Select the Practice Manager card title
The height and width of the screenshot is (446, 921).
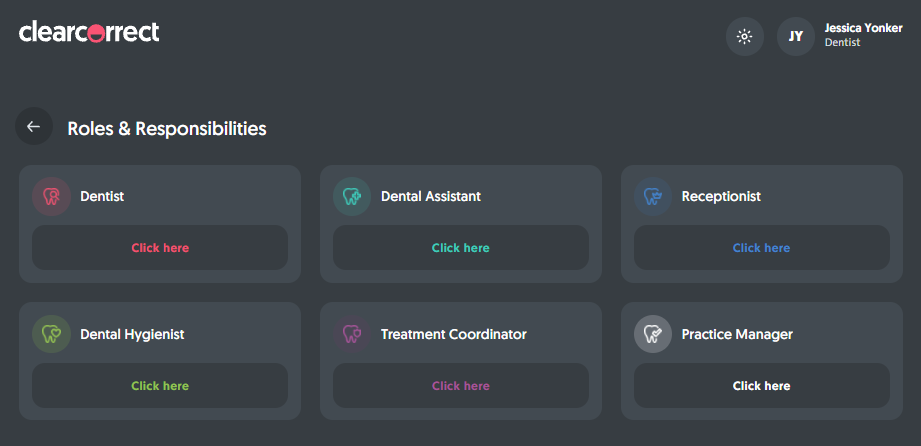click(737, 334)
